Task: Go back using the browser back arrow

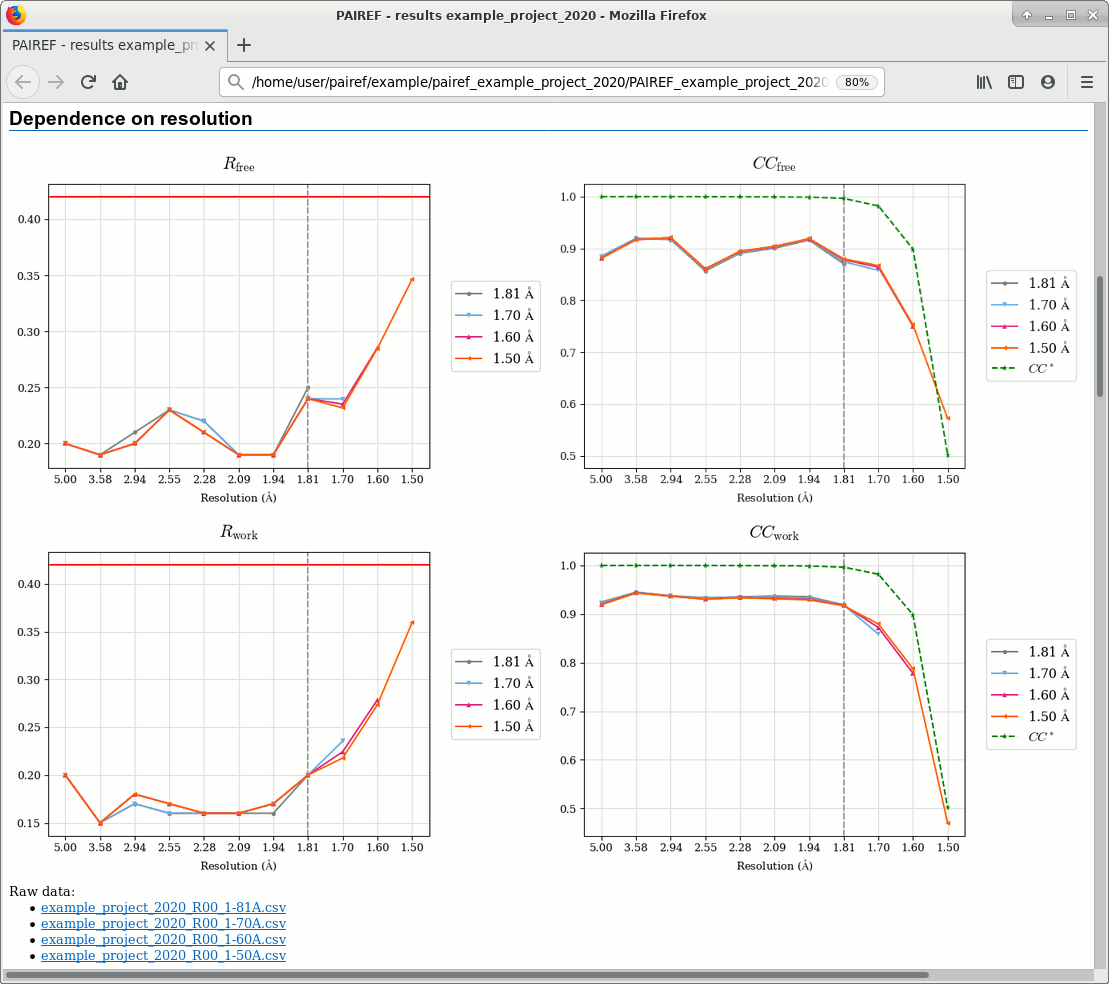Action: pos(23,82)
